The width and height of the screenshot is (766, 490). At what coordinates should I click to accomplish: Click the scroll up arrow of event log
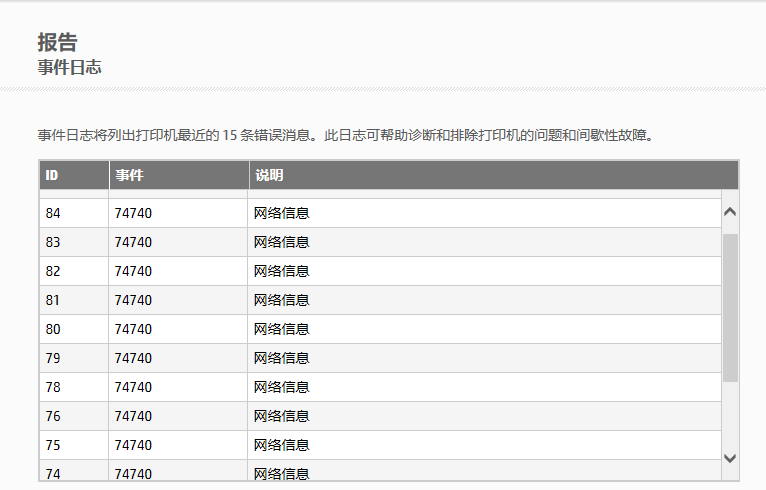[729, 212]
